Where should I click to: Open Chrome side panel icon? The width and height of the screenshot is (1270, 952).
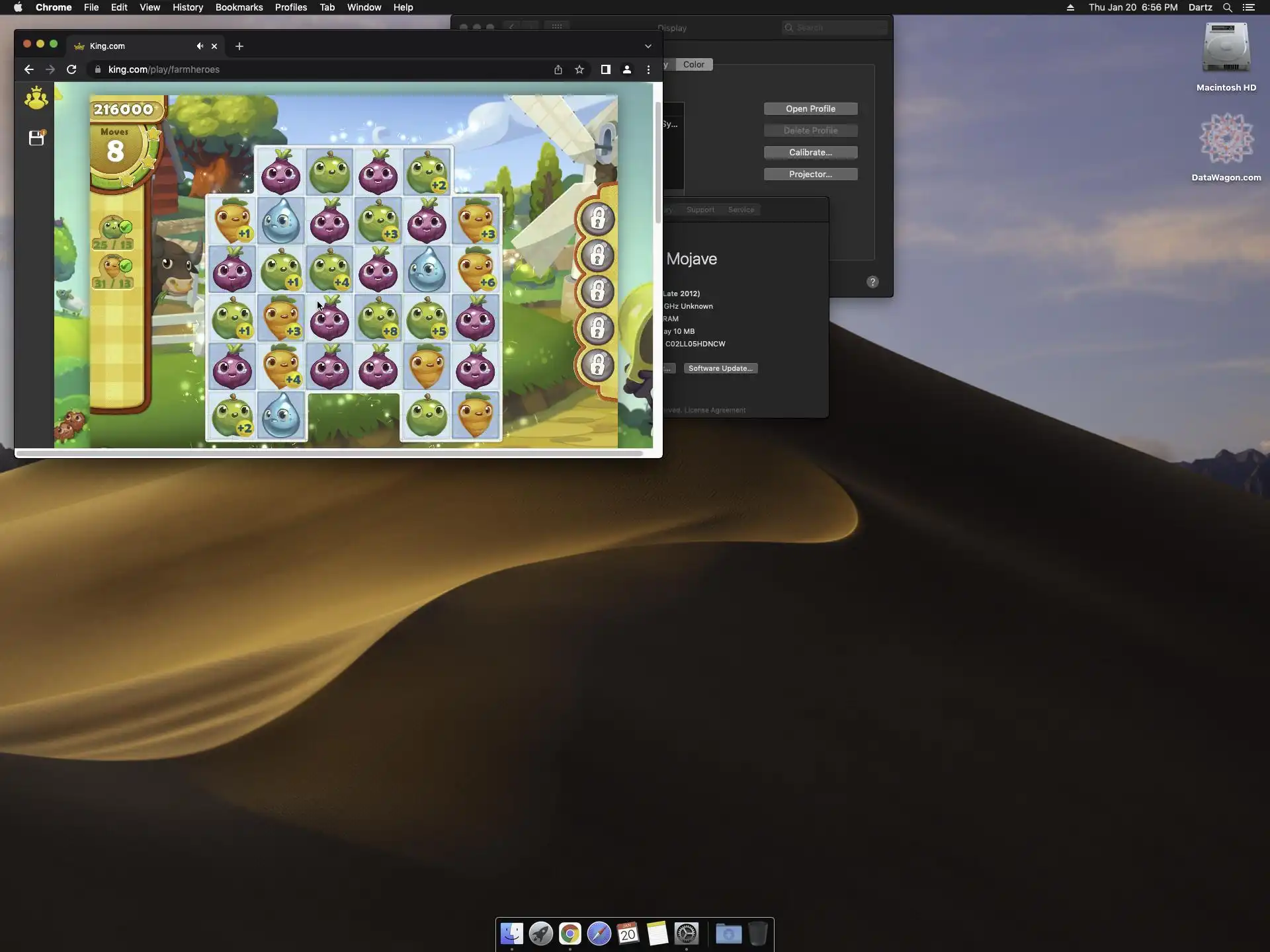coord(605,69)
